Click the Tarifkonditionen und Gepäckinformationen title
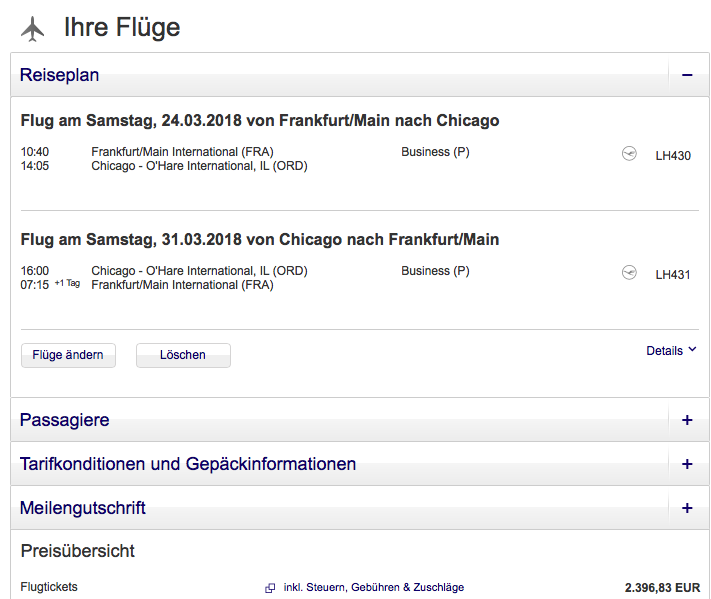 [188, 464]
